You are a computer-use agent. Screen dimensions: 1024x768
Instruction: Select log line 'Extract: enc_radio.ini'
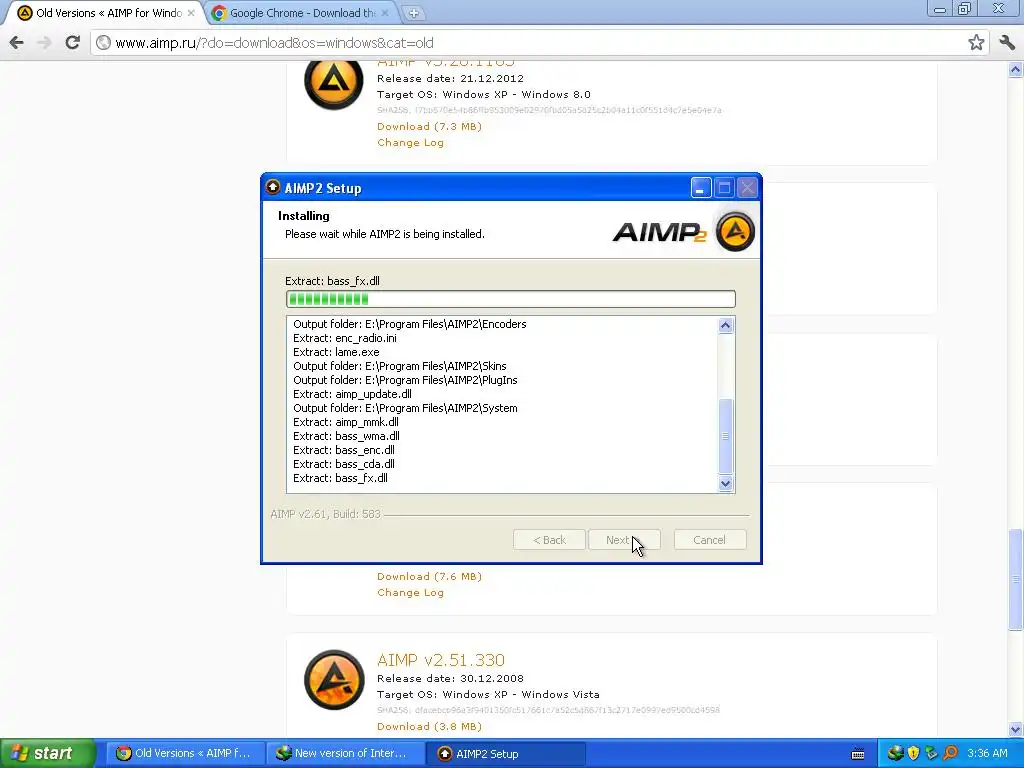[x=345, y=338]
